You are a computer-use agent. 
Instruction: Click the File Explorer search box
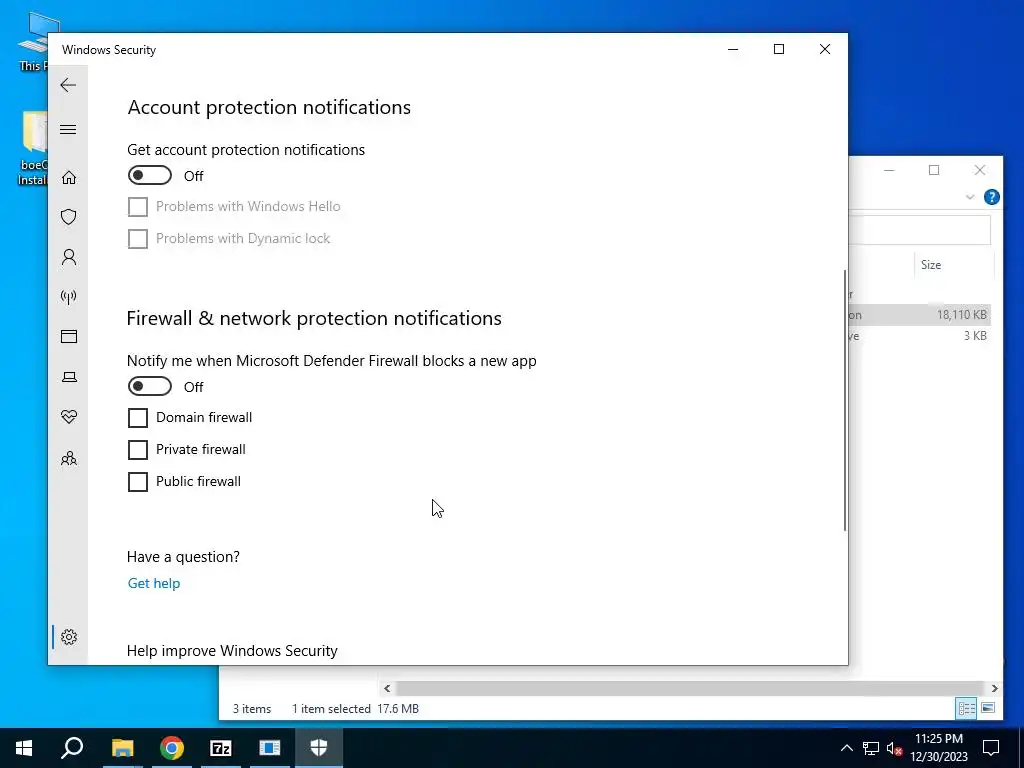[x=920, y=231]
